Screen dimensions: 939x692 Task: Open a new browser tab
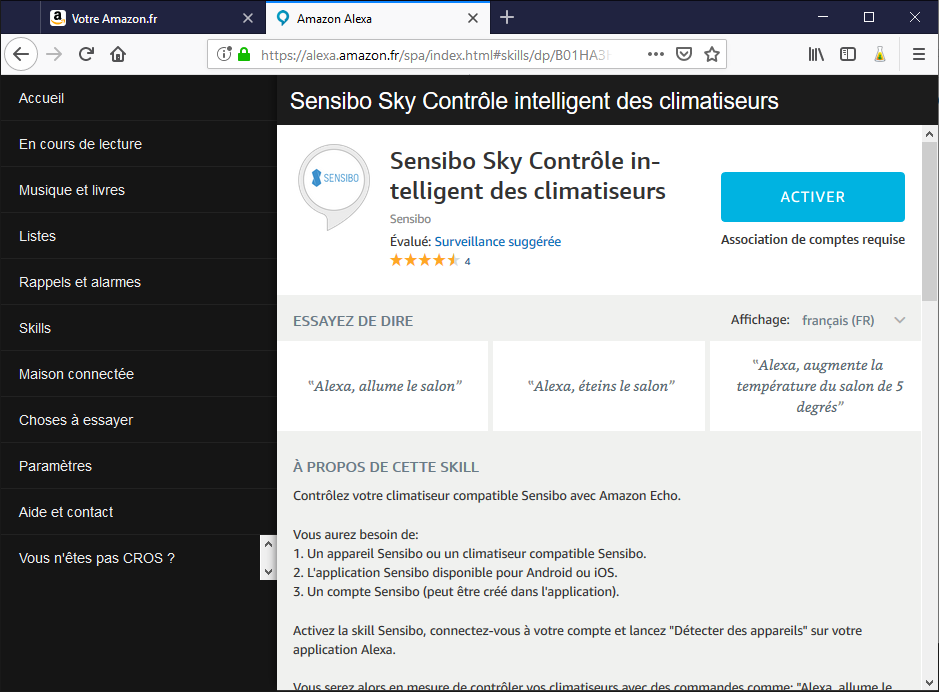coord(507,17)
